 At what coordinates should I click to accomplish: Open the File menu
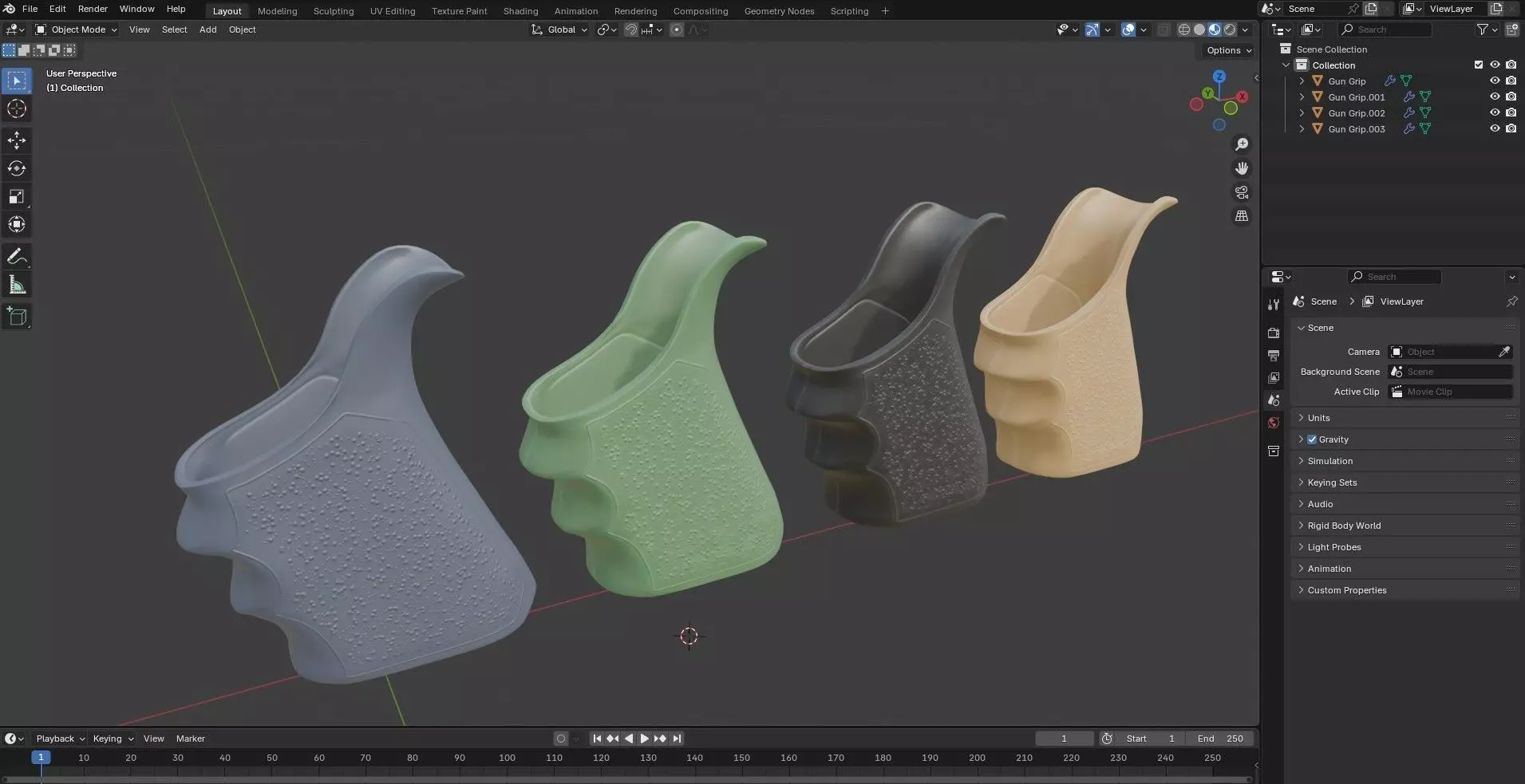point(30,9)
